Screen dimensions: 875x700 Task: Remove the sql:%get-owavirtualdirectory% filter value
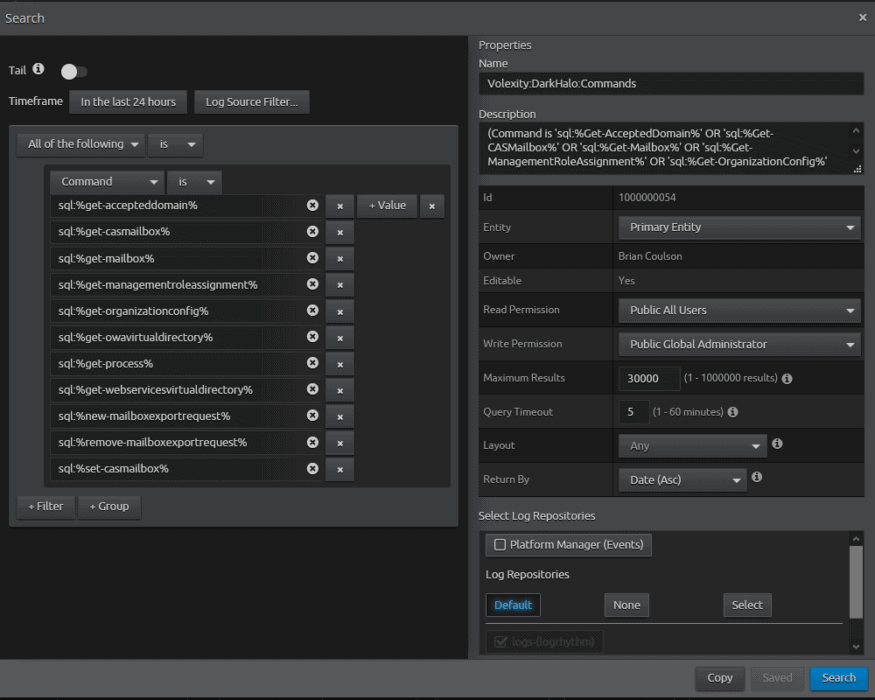coord(313,337)
